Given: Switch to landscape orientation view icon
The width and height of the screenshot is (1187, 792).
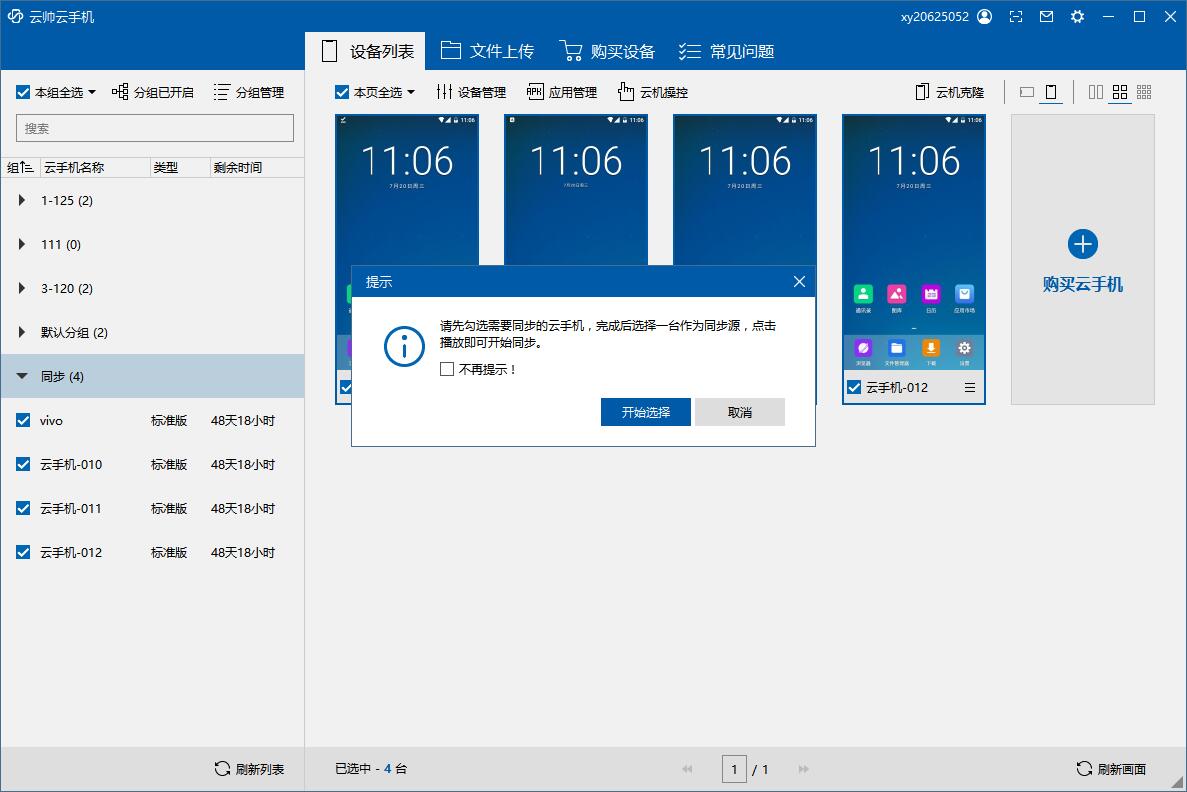Looking at the screenshot, I should point(1027,92).
